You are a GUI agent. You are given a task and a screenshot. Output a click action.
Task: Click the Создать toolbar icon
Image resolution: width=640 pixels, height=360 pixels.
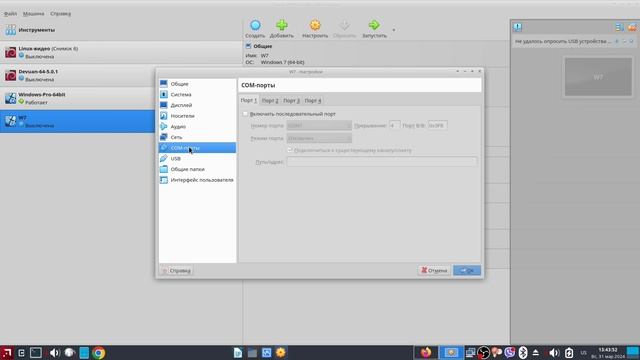click(255, 29)
